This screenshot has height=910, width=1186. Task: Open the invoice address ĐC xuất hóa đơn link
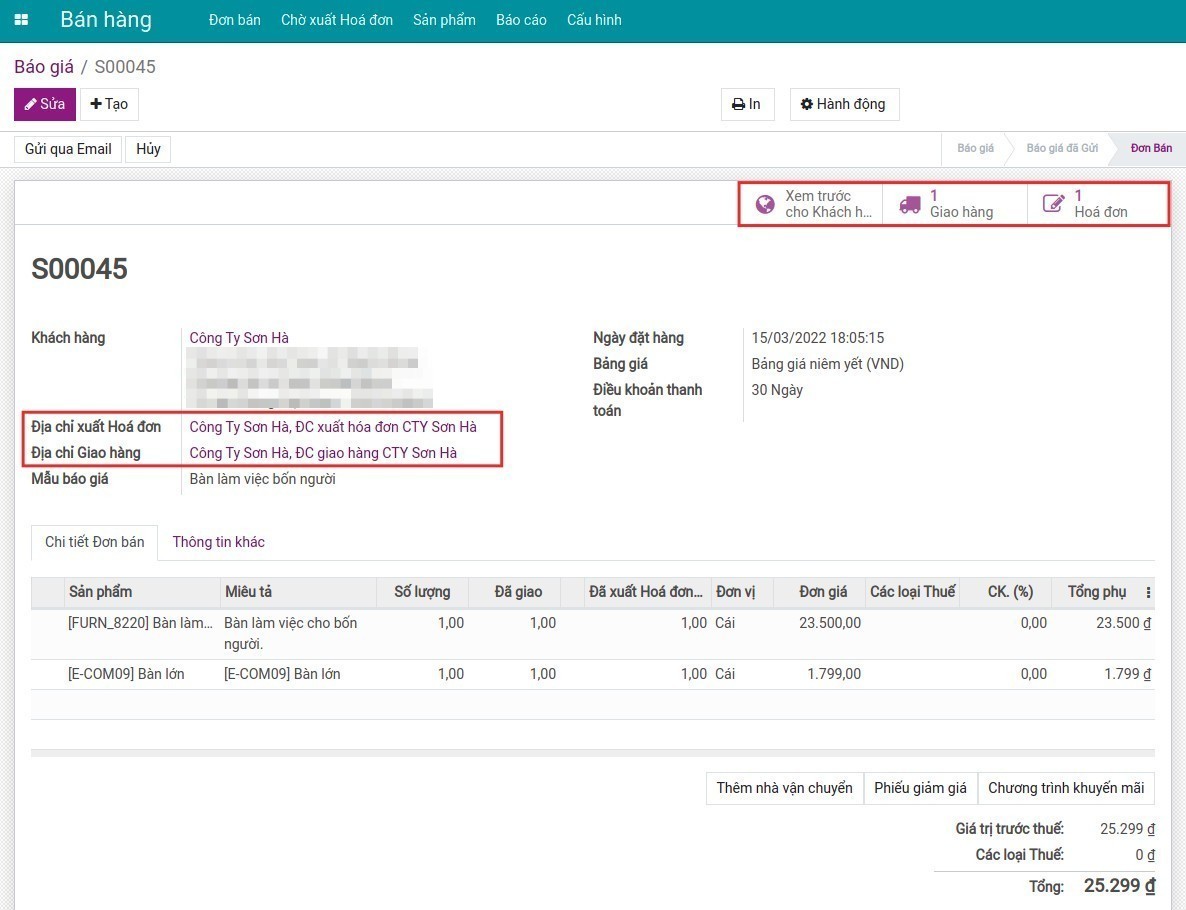coord(333,427)
